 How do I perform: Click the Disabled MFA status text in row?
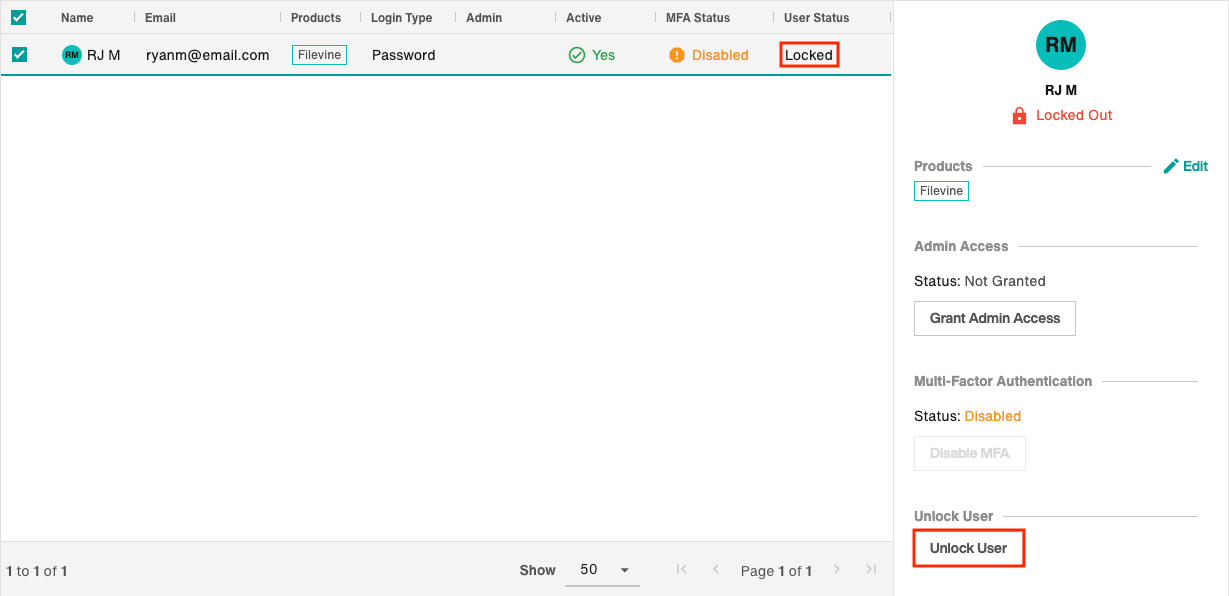coord(720,55)
